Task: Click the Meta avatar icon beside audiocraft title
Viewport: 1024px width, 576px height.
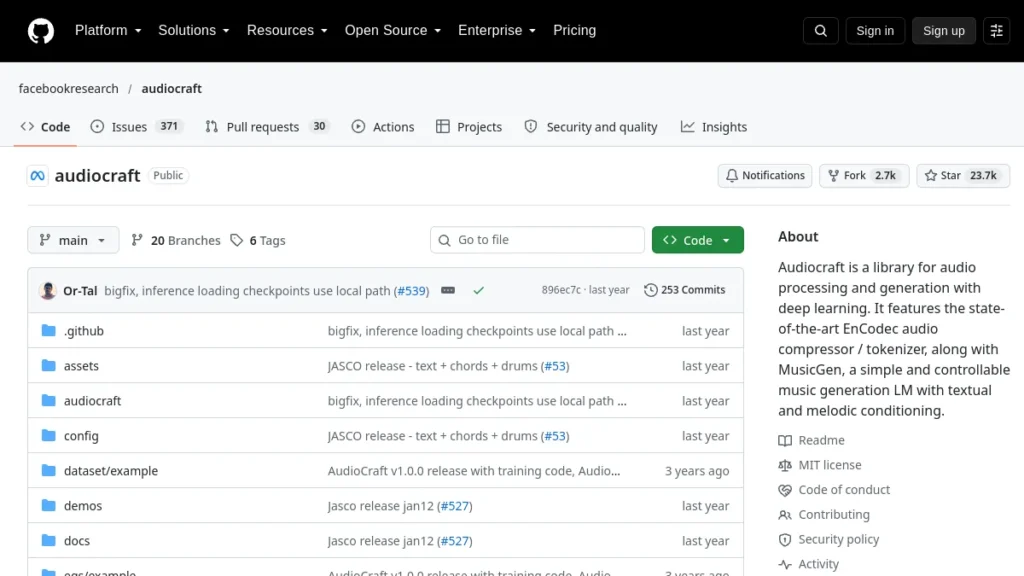Action: tap(37, 176)
